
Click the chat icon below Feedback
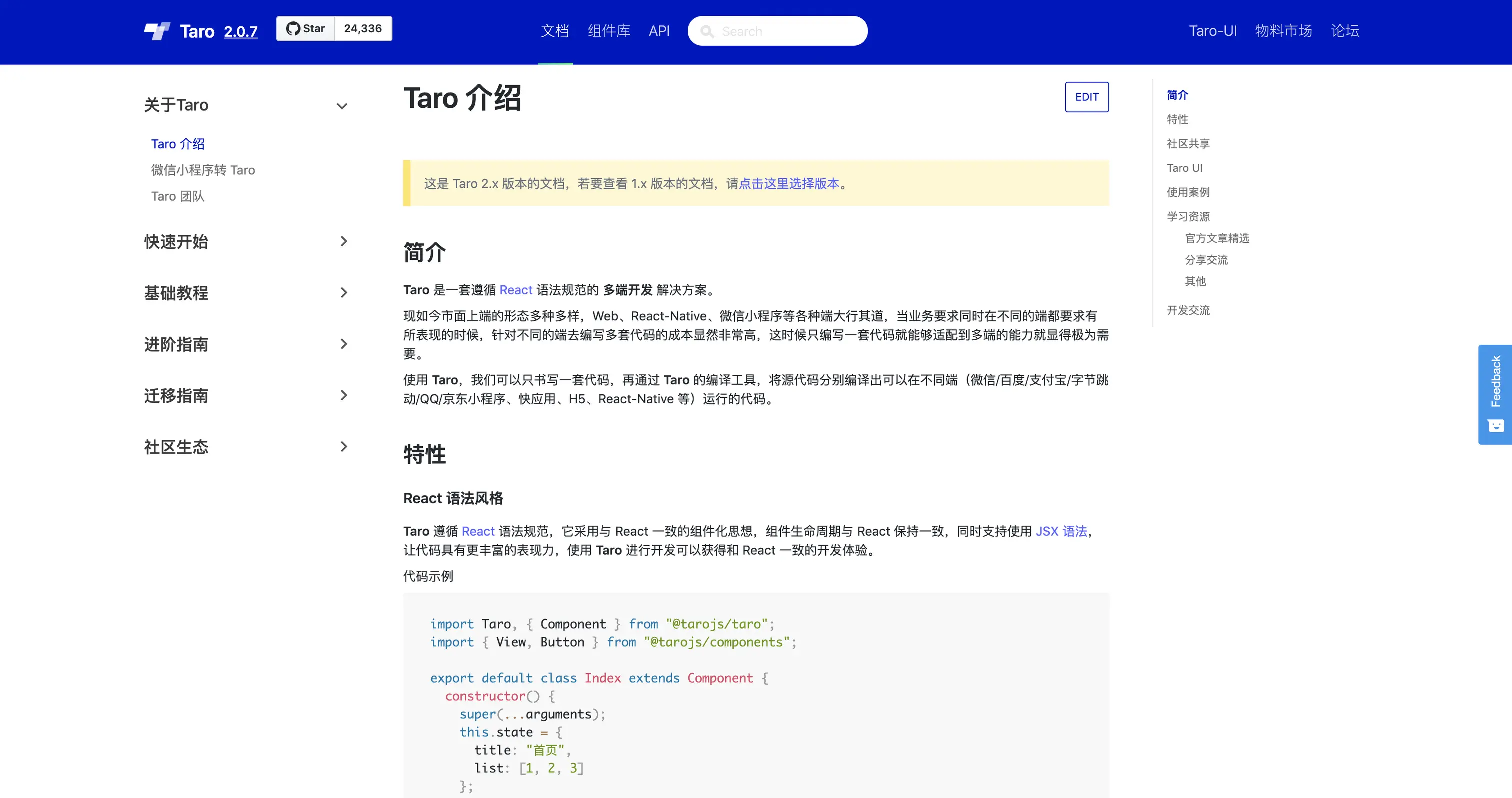(x=1495, y=426)
